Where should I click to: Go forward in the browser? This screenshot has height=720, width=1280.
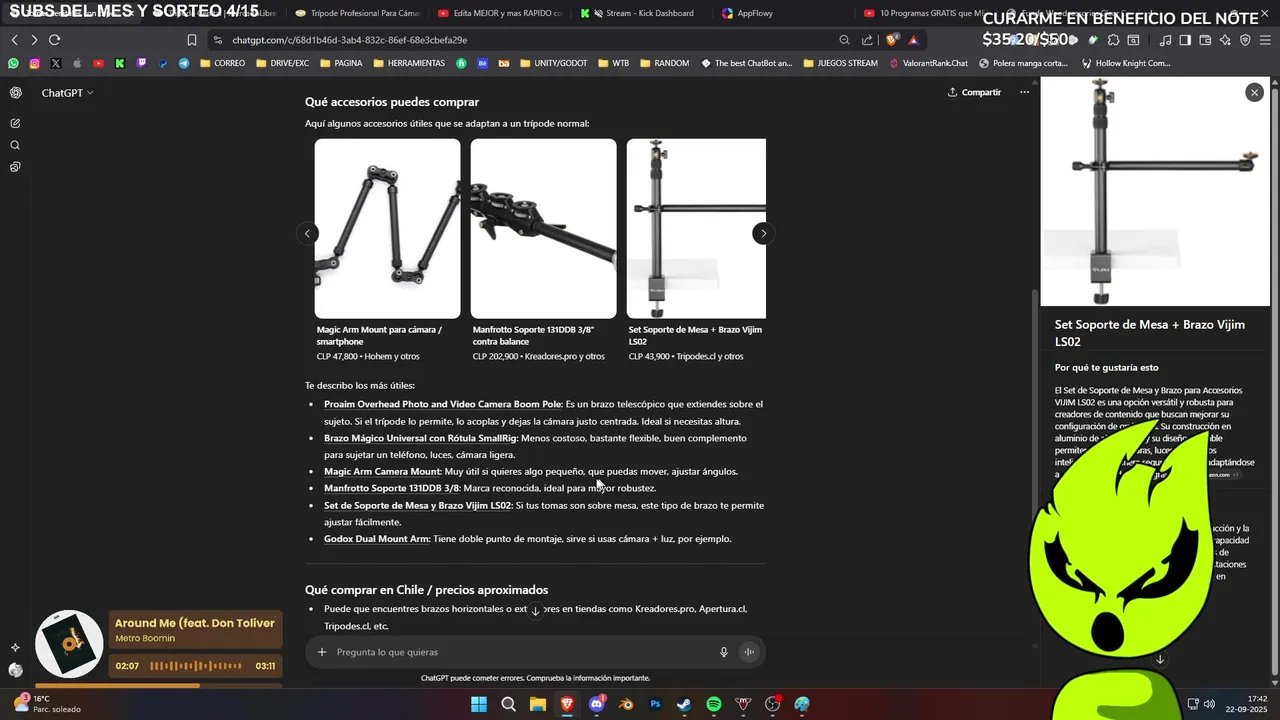[34, 40]
